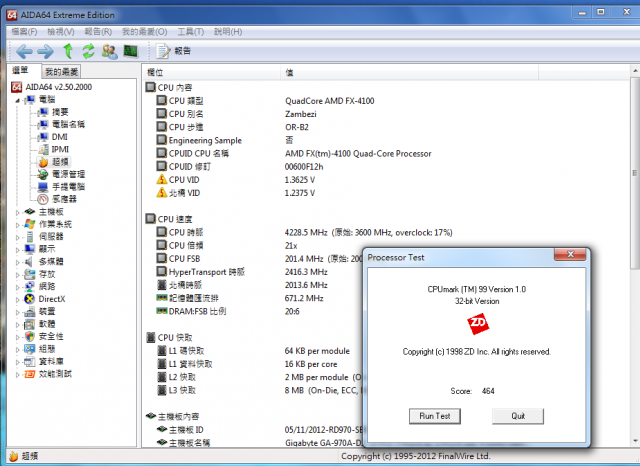Image resolution: width=640 pixels, height=466 pixels.
Task: Open the 工具(T) menu
Action: [191, 32]
